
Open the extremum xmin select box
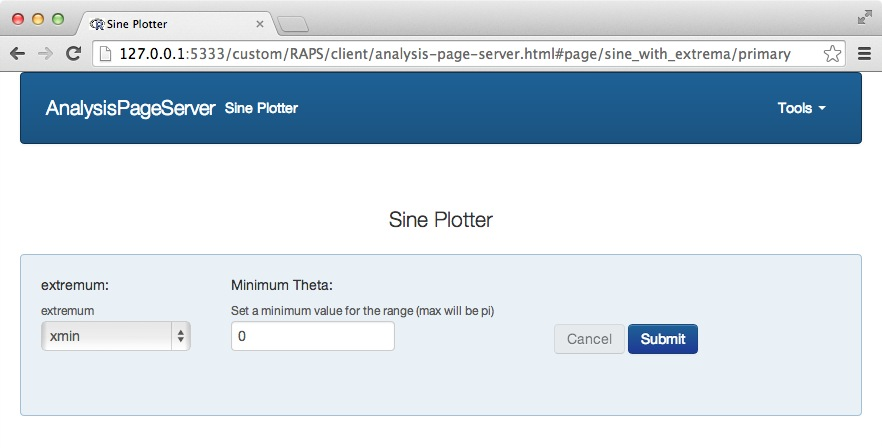(115, 337)
